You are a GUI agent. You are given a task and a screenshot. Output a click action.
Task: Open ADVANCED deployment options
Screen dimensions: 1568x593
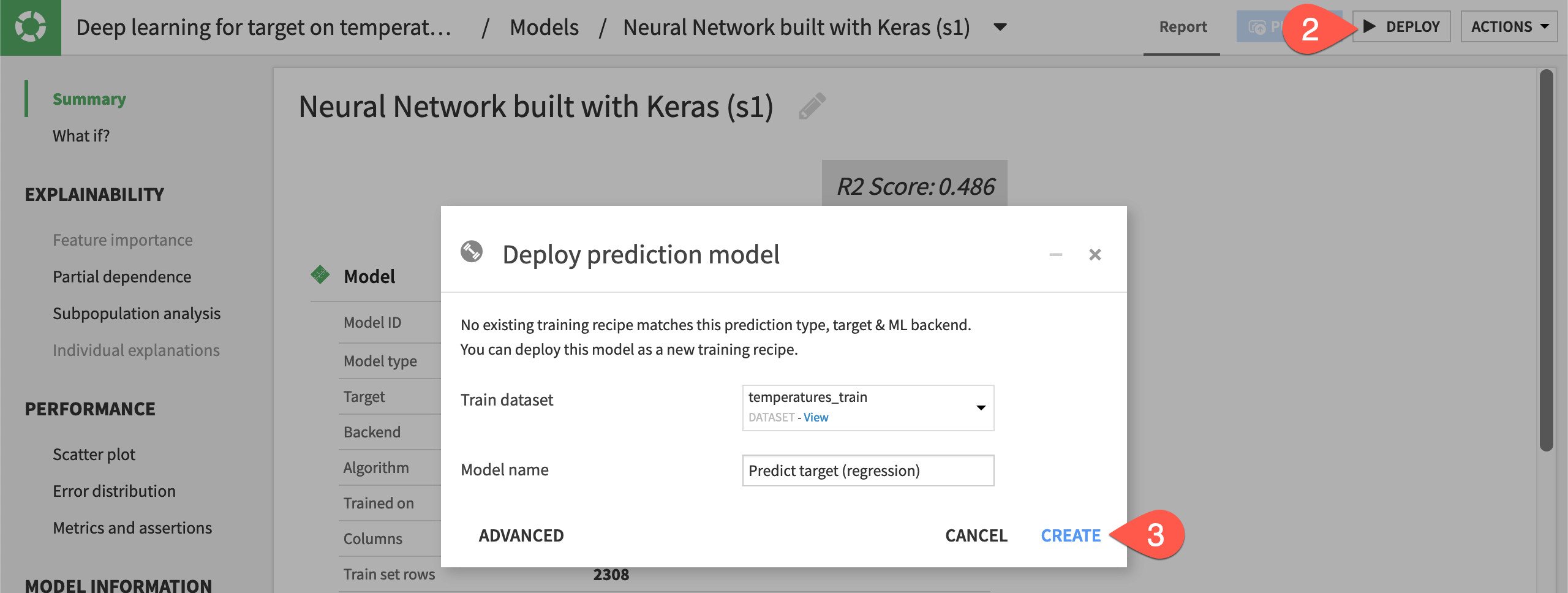521,535
